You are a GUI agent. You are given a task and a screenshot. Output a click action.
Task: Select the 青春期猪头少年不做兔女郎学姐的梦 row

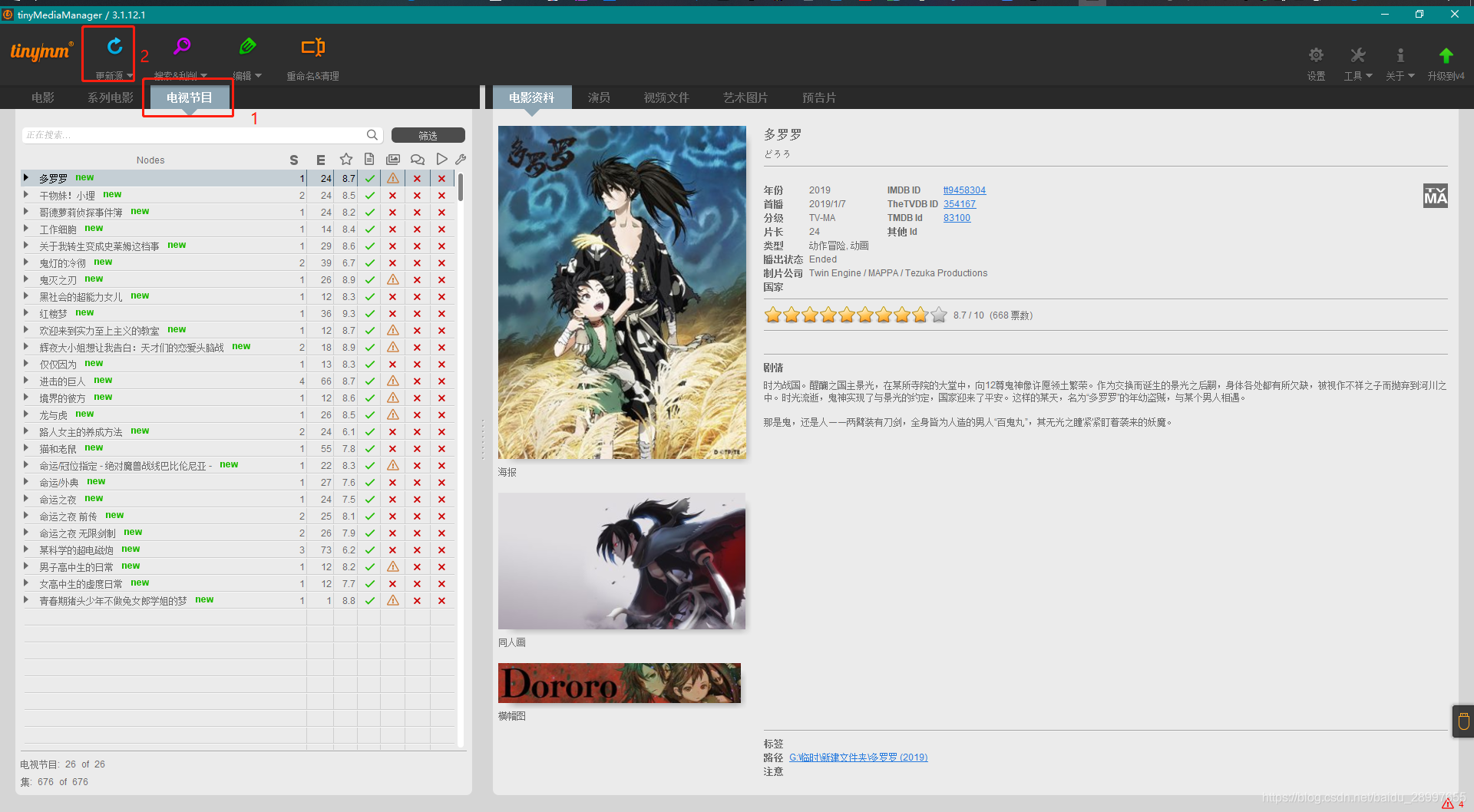(x=238, y=600)
